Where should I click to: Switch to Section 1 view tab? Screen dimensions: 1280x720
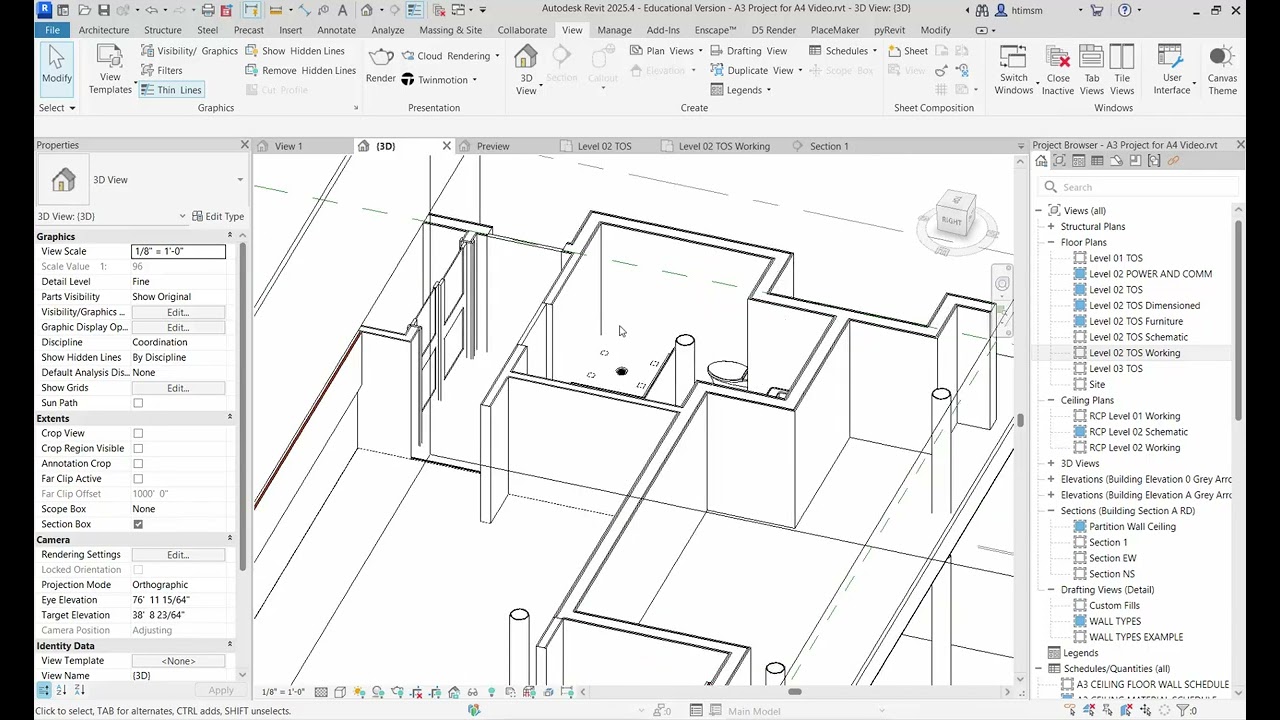829,146
